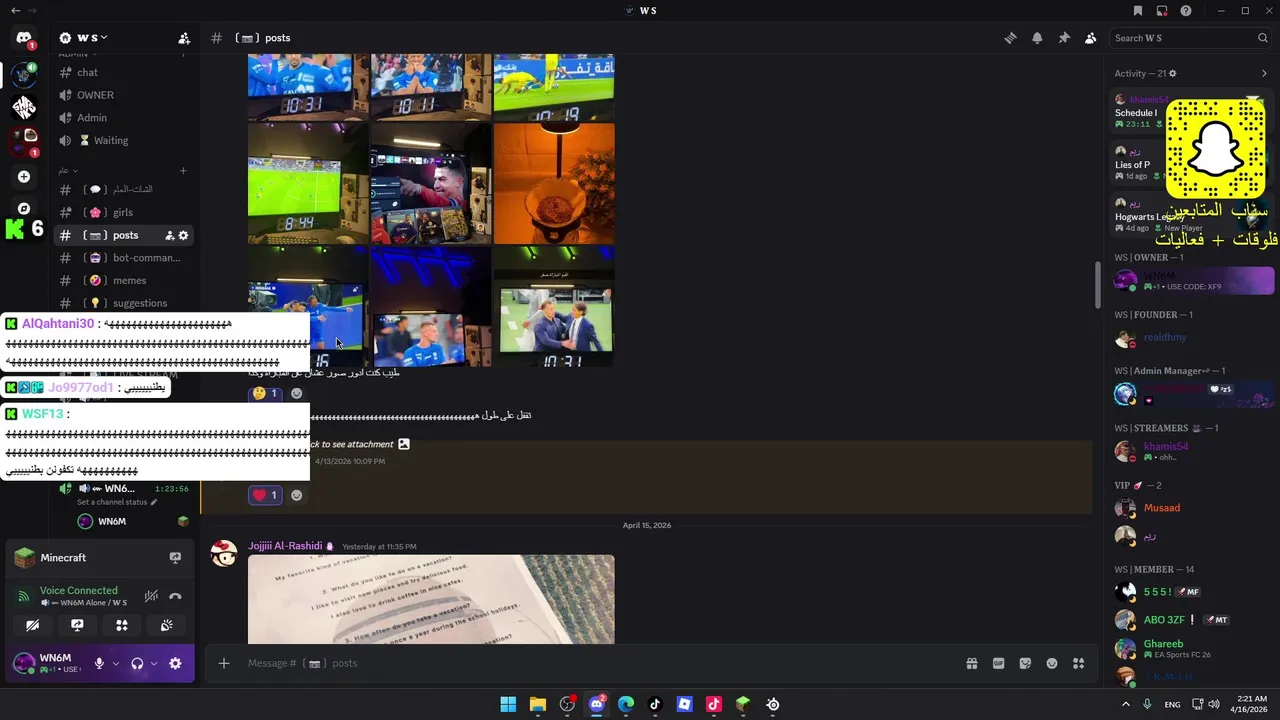Image resolution: width=1280 pixels, height=720 pixels.
Task: Click plus attachment button in message bar
Action: 224,663
